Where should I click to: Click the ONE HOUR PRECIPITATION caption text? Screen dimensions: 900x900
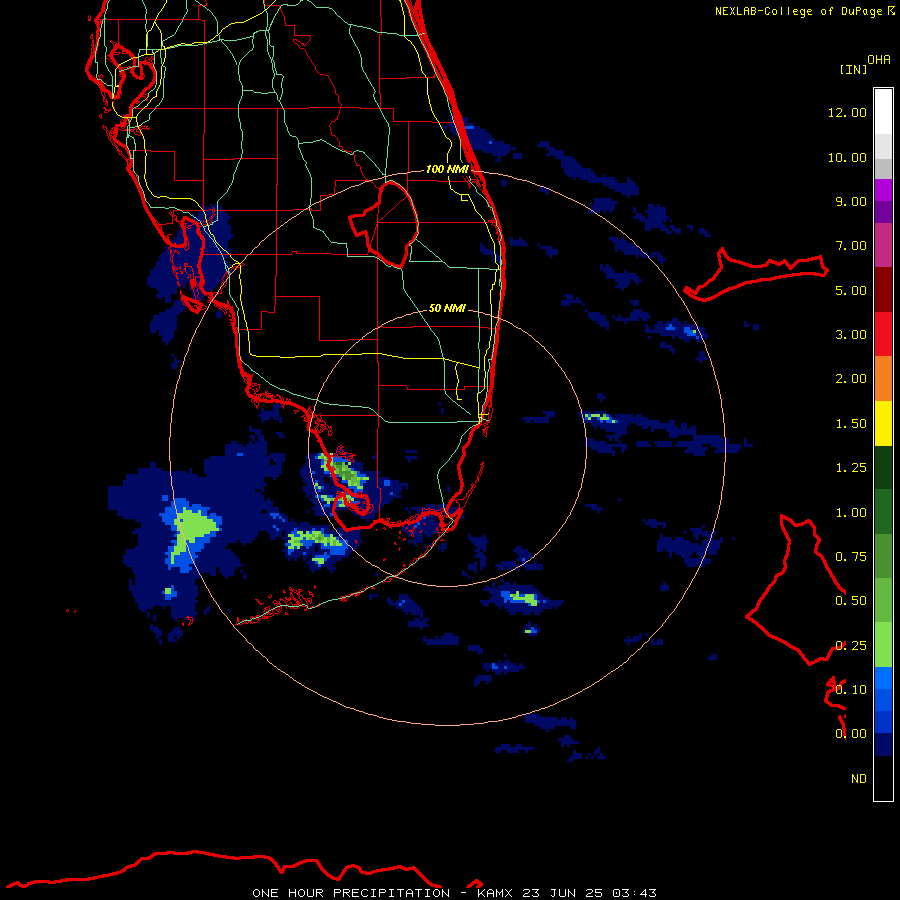point(351,893)
